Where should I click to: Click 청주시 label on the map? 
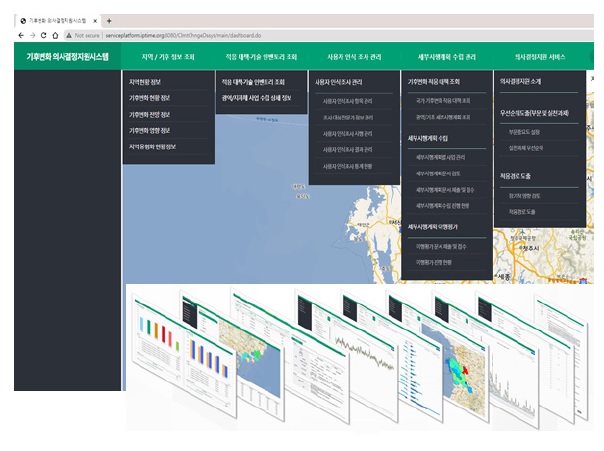point(530,248)
